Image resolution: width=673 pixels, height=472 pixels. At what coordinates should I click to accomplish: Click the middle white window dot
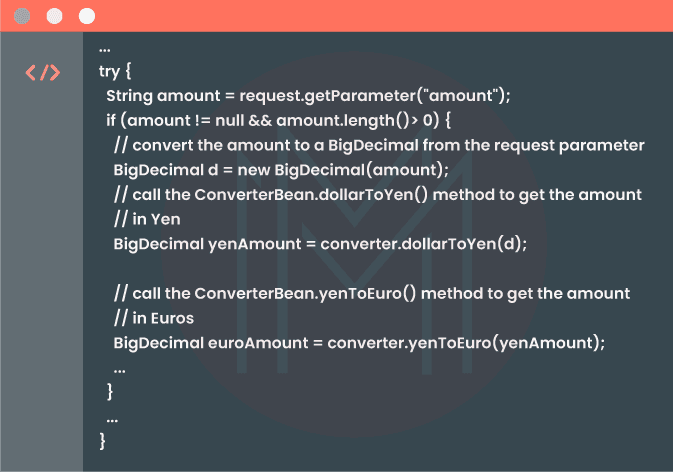tap(54, 16)
